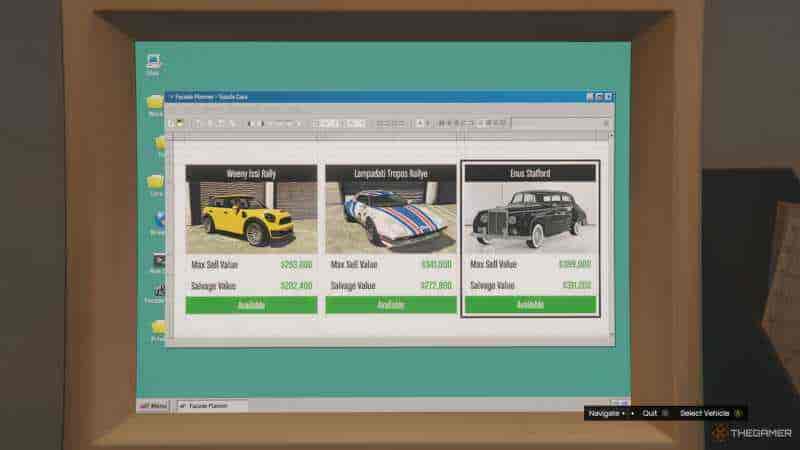Select the Enus Stafford car thumbnail
The image size is (800, 450).
tap(530, 218)
